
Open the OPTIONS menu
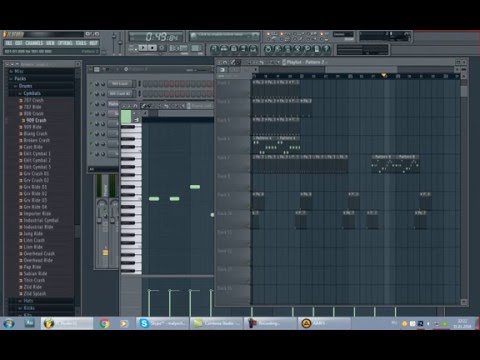tap(65, 43)
